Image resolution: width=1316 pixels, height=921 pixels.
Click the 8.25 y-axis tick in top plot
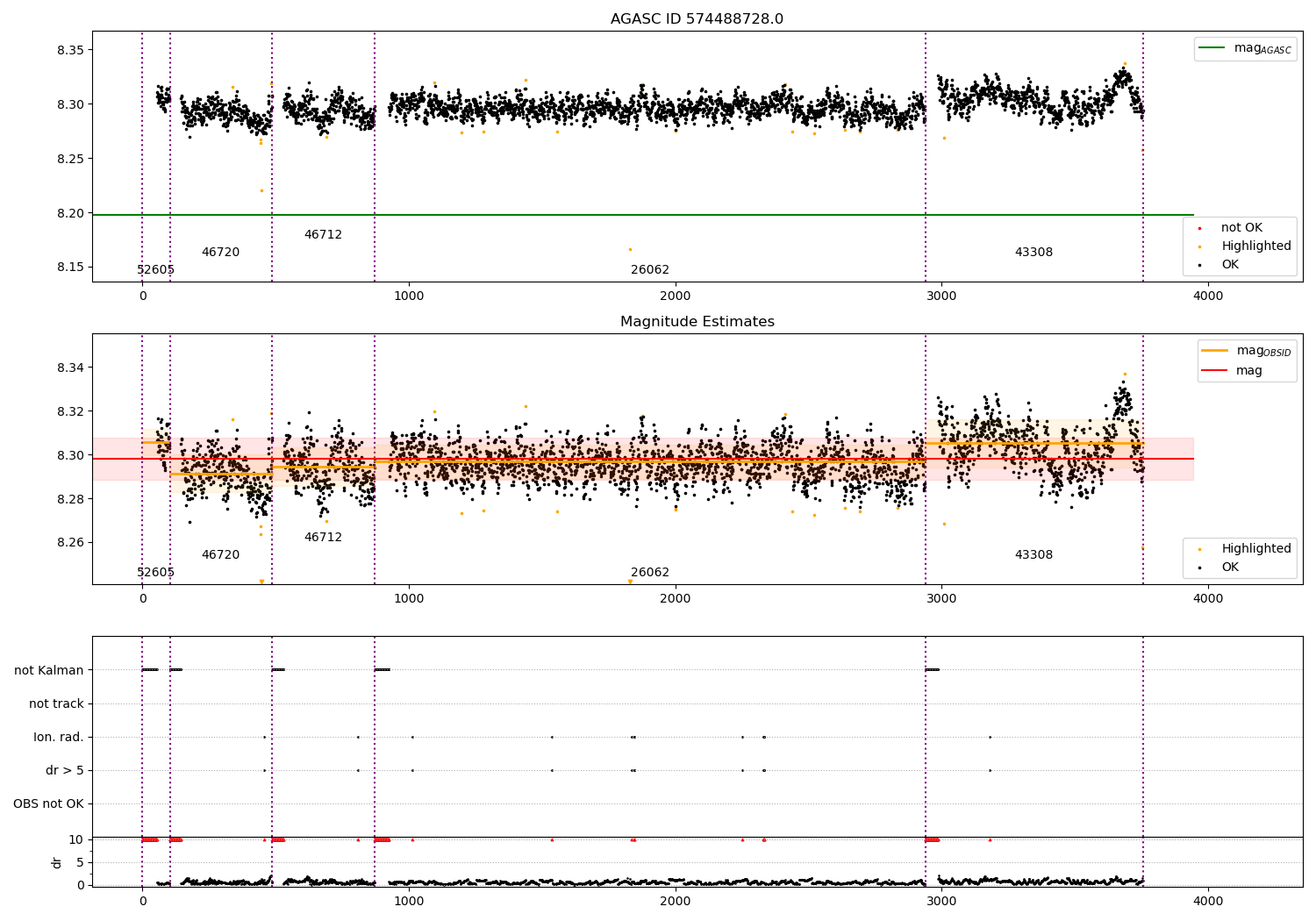click(x=71, y=159)
